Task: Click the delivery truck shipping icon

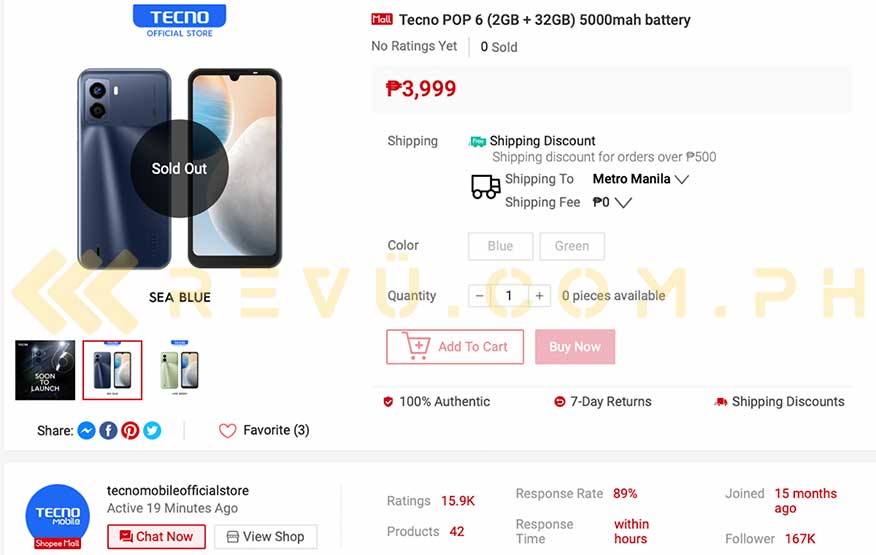Action: 485,187
